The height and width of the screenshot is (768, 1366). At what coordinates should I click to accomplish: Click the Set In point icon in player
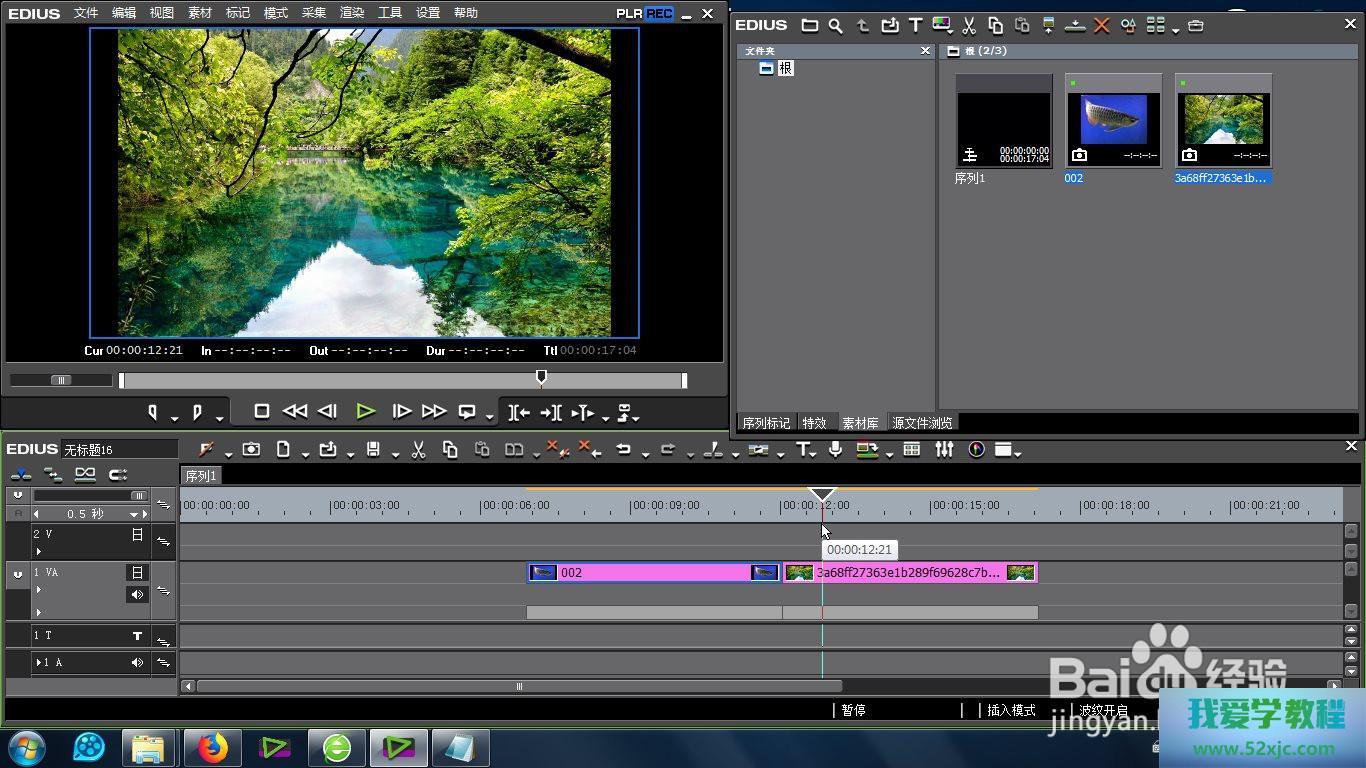[153, 412]
